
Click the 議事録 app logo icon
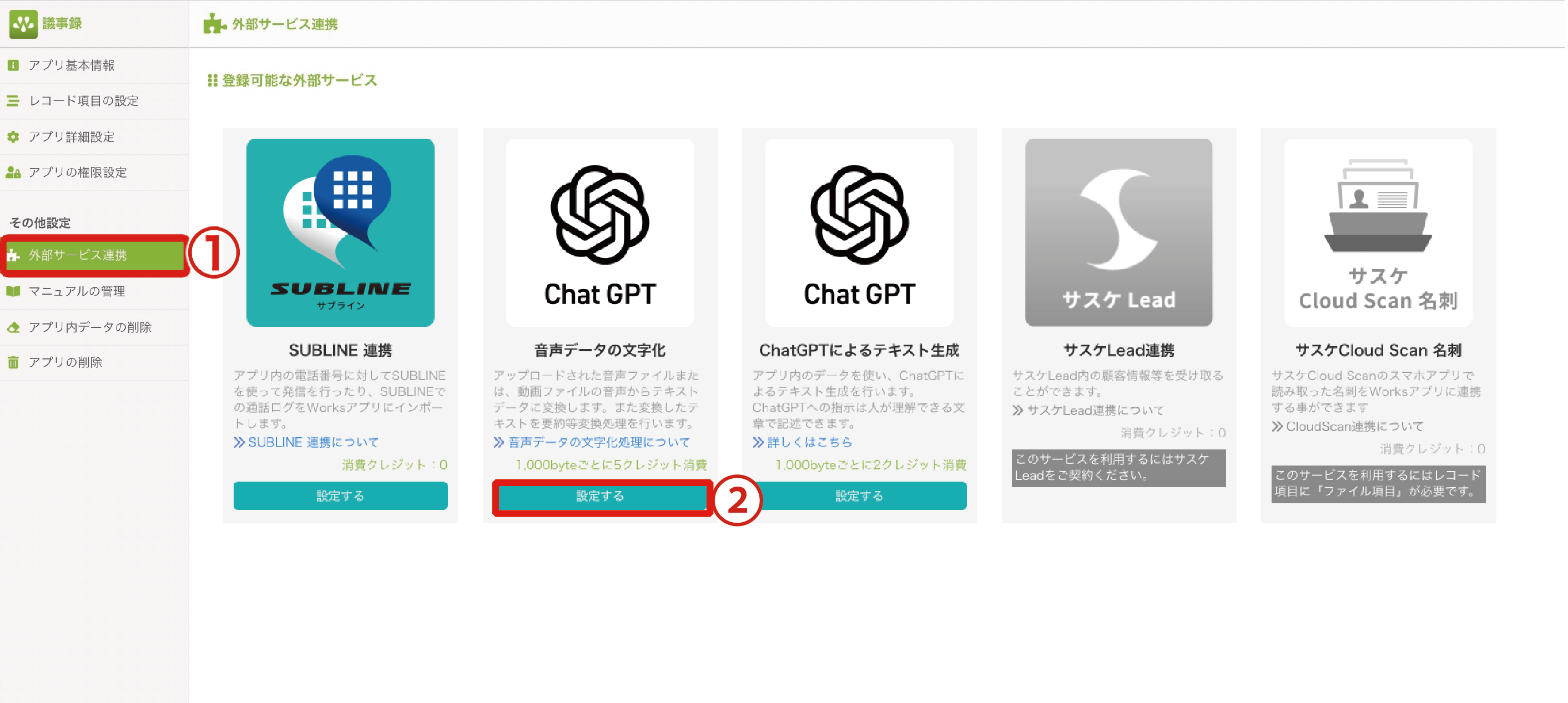[x=23, y=24]
